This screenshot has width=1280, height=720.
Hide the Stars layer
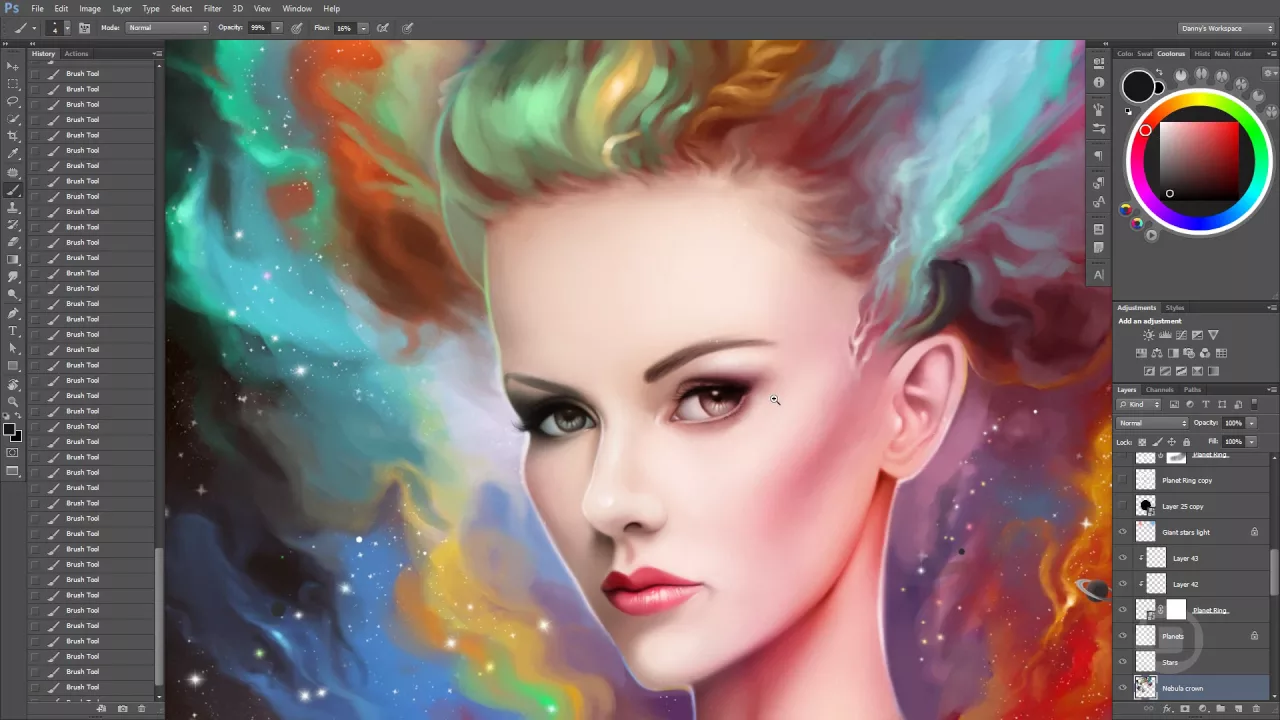(1122, 662)
